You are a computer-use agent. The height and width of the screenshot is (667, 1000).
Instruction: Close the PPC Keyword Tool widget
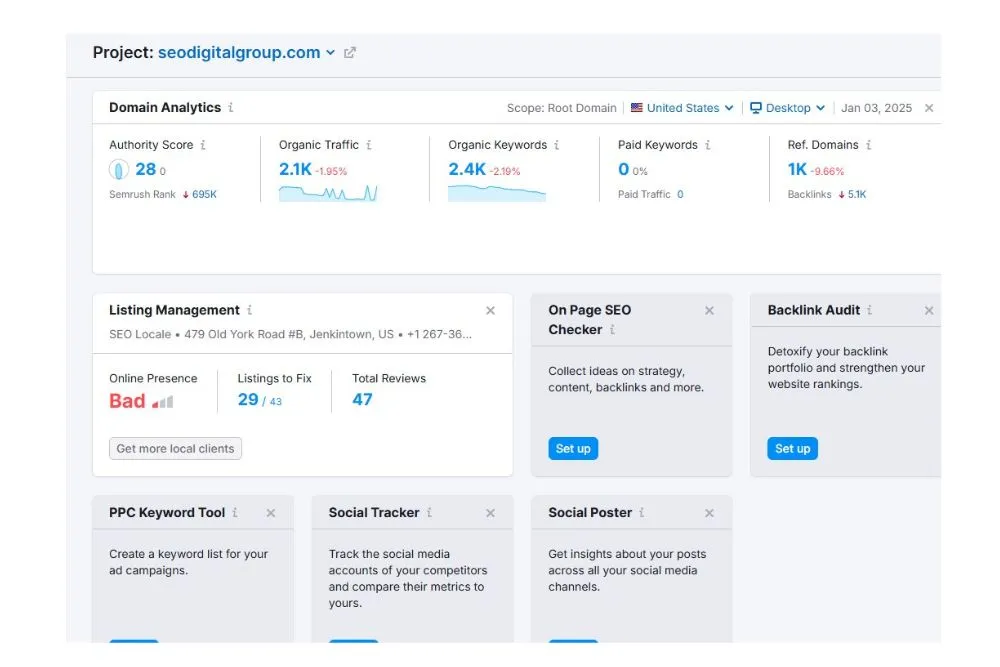tap(271, 513)
